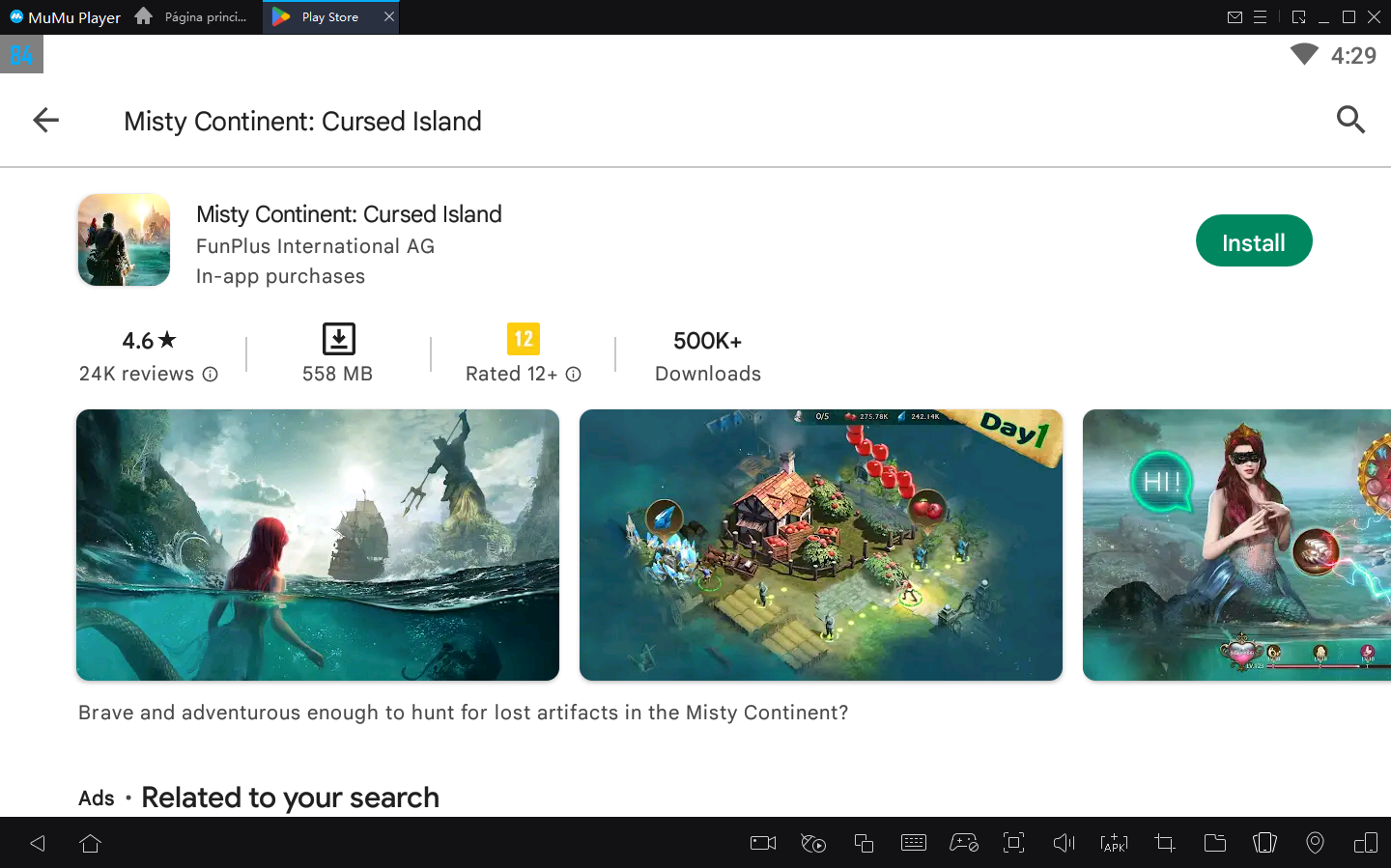Click the app title Misty Continent: Cursed Island
The image size is (1391, 868).
click(349, 214)
